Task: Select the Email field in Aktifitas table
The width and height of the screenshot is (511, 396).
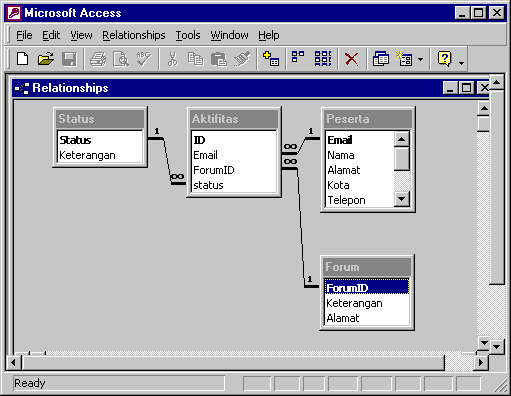Action: pos(234,155)
